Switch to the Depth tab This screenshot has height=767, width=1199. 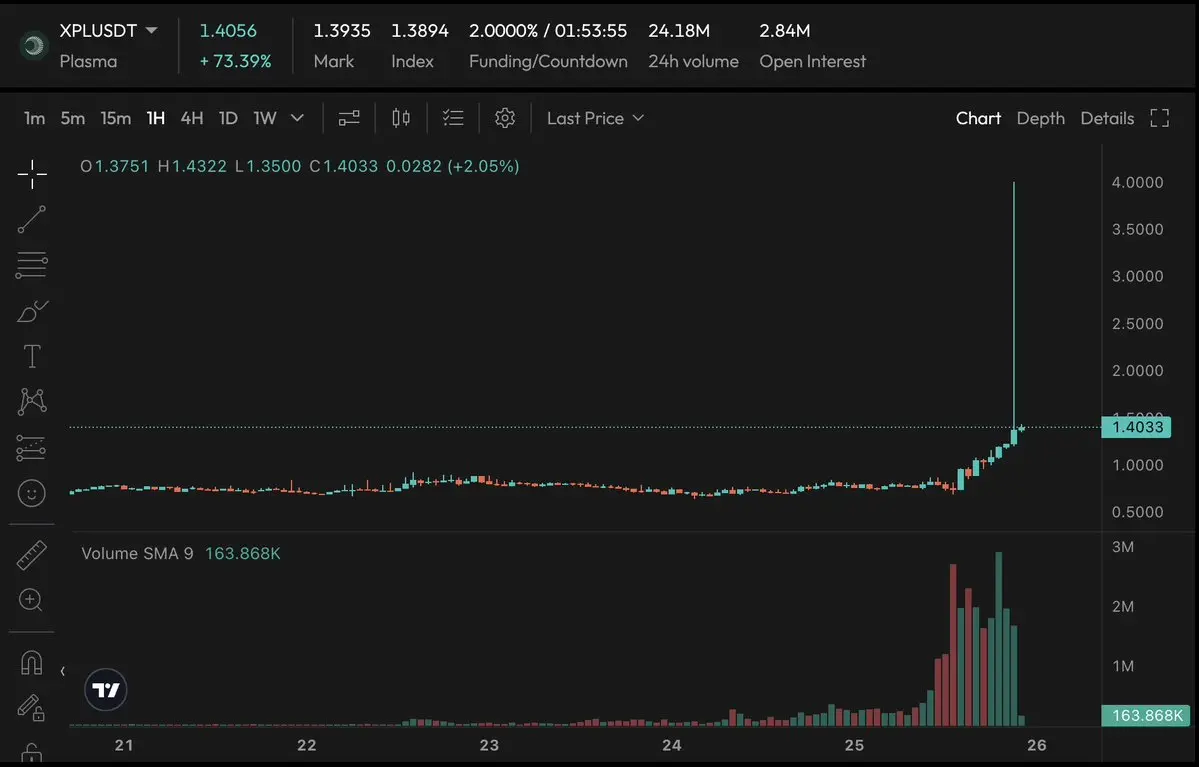coord(1040,118)
